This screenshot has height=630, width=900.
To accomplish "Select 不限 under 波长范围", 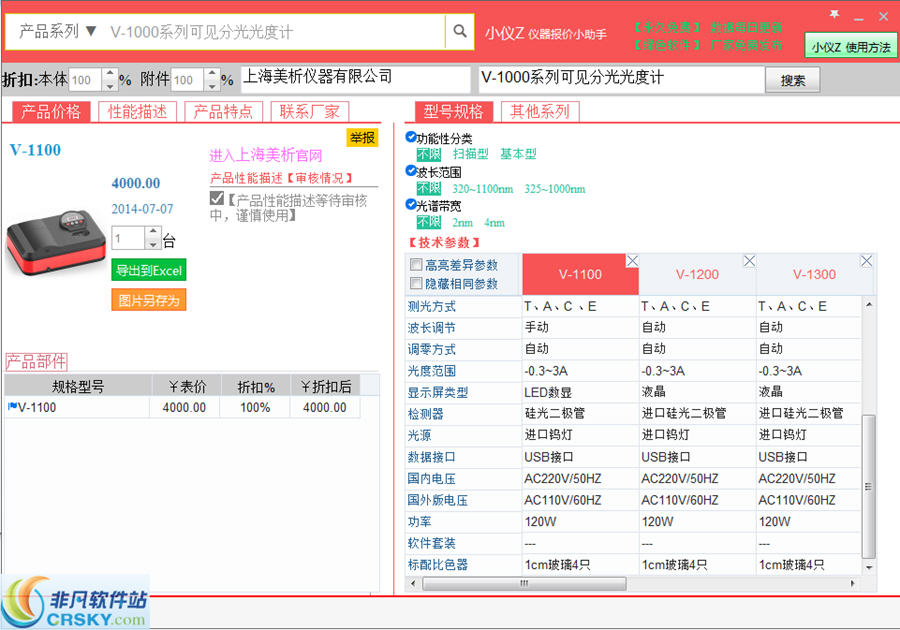I will (x=429, y=188).
